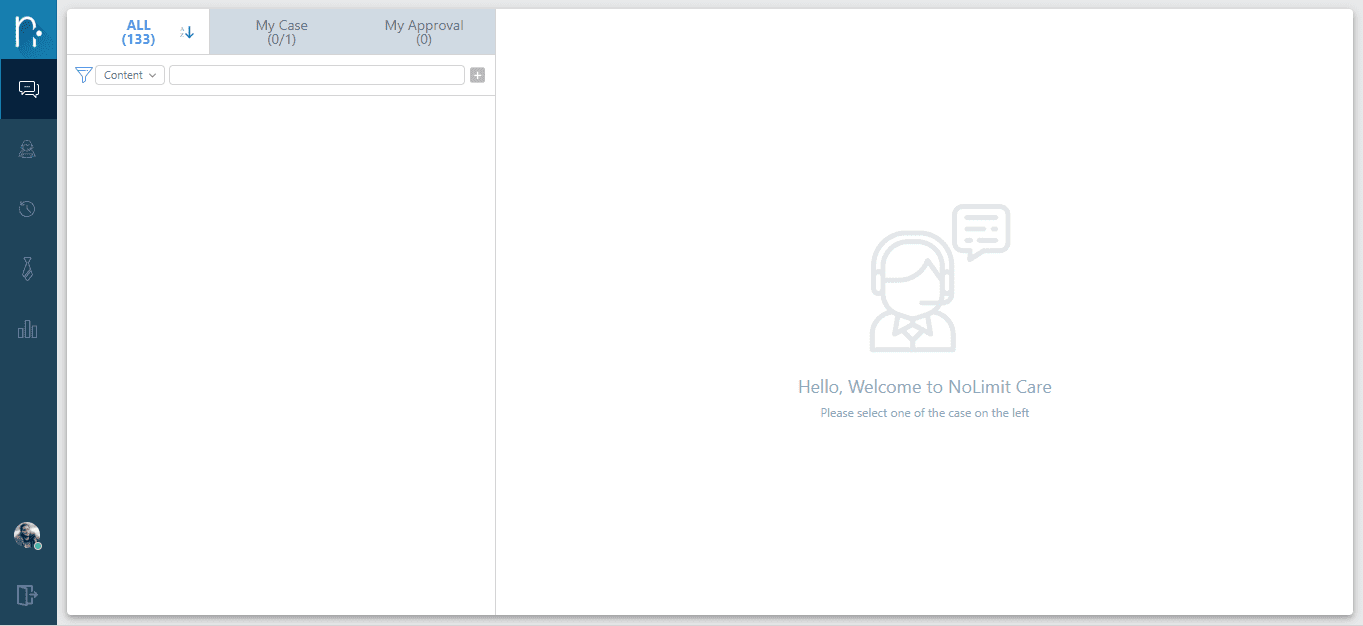Image resolution: width=1363 pixels, height=626 pixels.
Task: Open the bar chart reports icon
Action: [28, 328]
